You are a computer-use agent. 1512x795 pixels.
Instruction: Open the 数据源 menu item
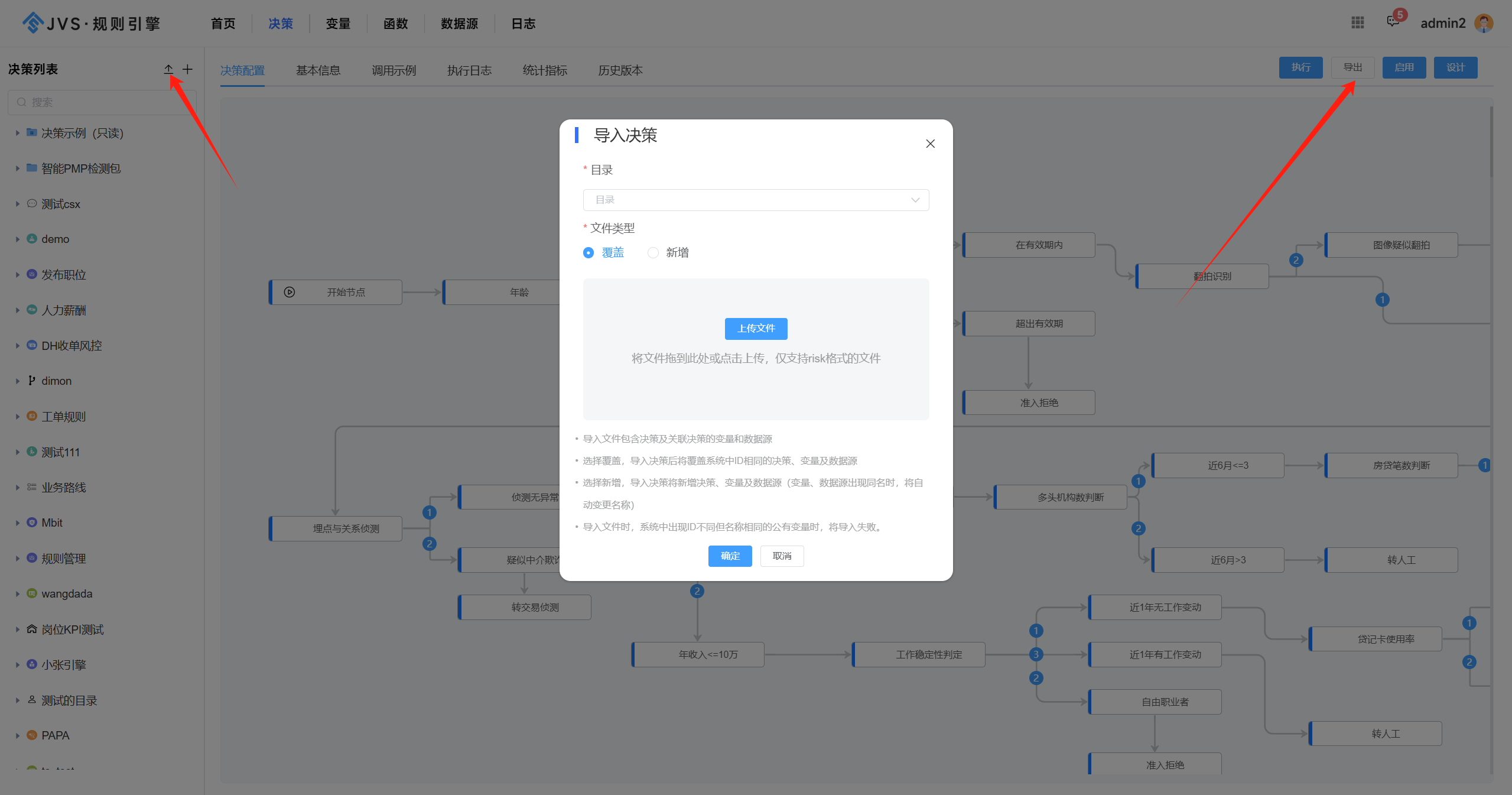(x=459, y=24)
